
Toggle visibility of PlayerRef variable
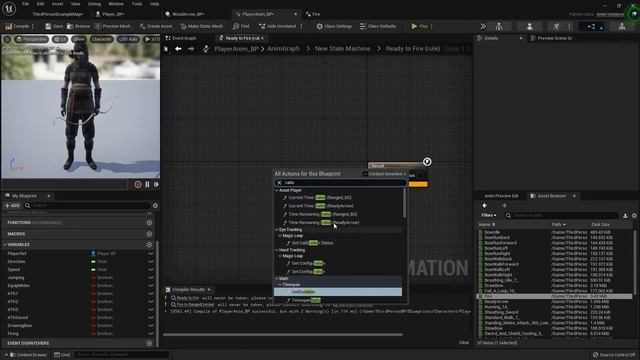tap(151, 253)
